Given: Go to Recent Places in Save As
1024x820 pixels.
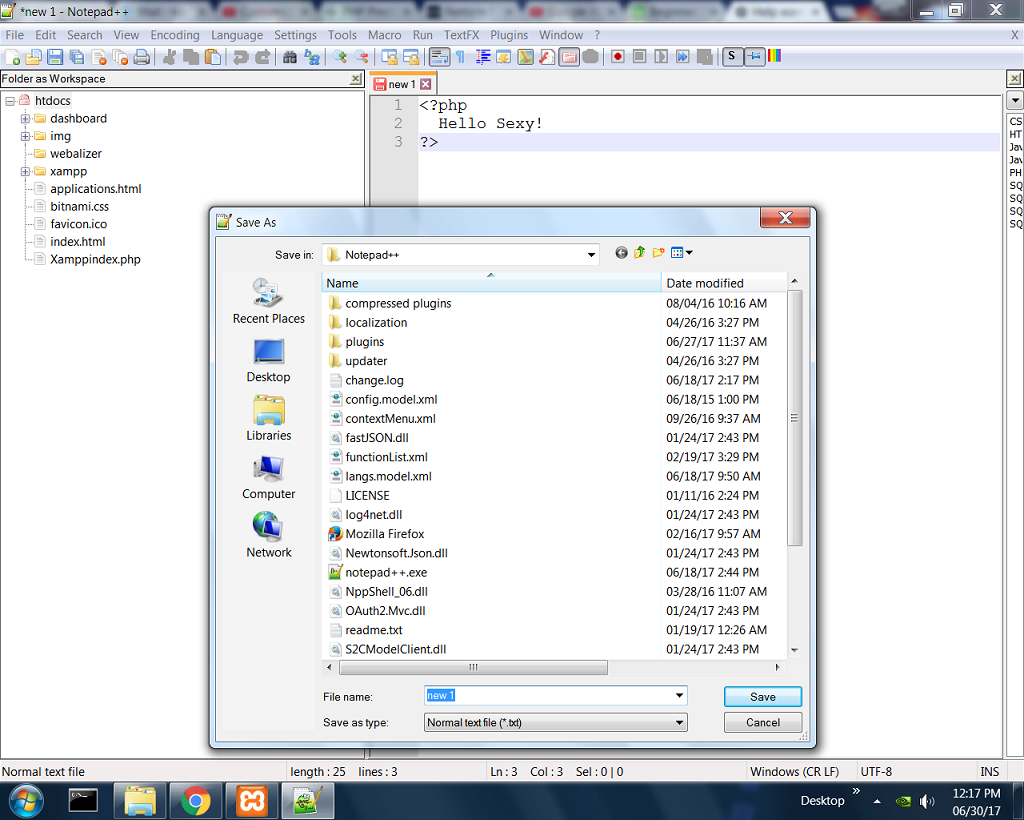Looking at the screenshot, I should click(268, 302).
